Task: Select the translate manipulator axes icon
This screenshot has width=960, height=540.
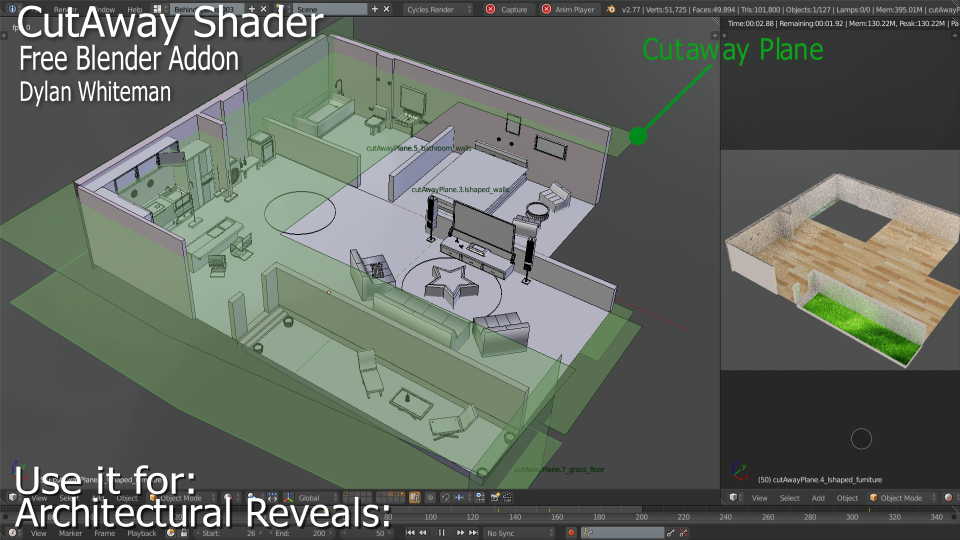Action: [x=287, y=498]
